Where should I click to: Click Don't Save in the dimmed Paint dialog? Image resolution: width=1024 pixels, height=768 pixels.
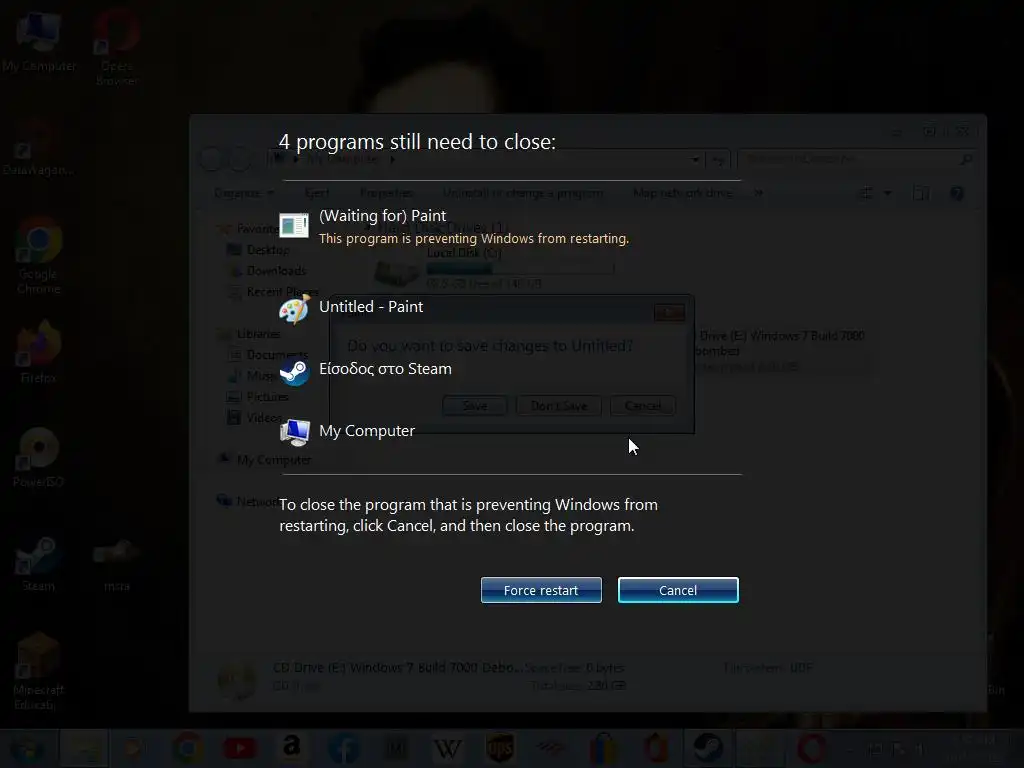(x=559, y=406)
